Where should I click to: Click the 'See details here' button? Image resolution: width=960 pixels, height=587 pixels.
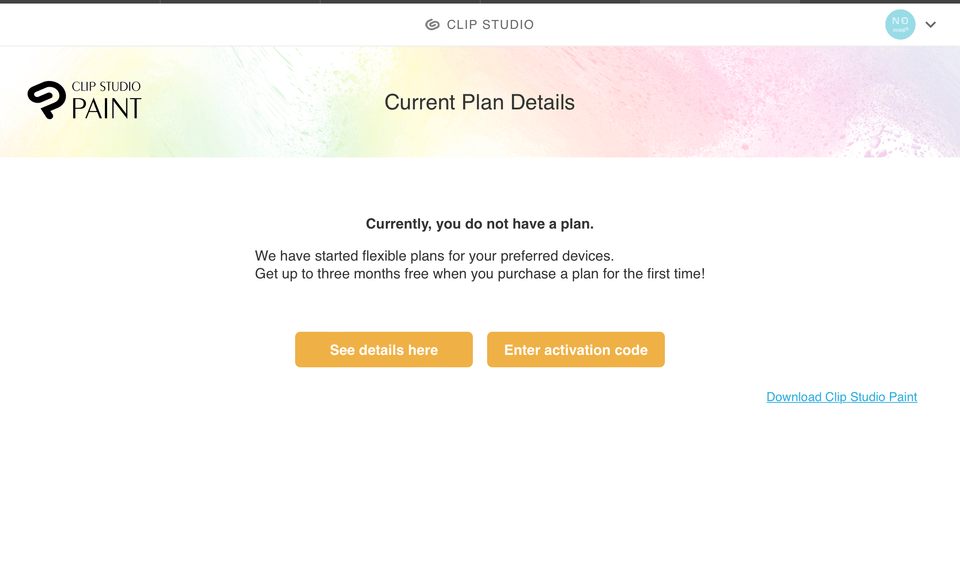tap(383, 349)
